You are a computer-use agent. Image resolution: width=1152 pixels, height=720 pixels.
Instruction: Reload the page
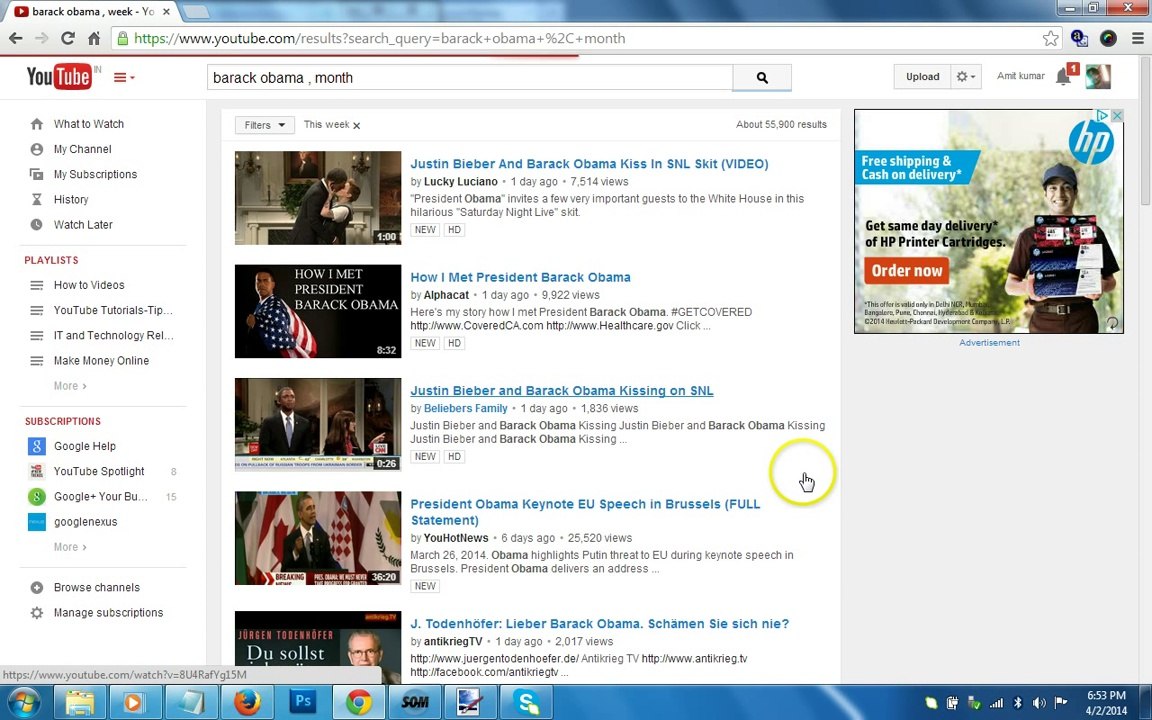click(68, 38)
